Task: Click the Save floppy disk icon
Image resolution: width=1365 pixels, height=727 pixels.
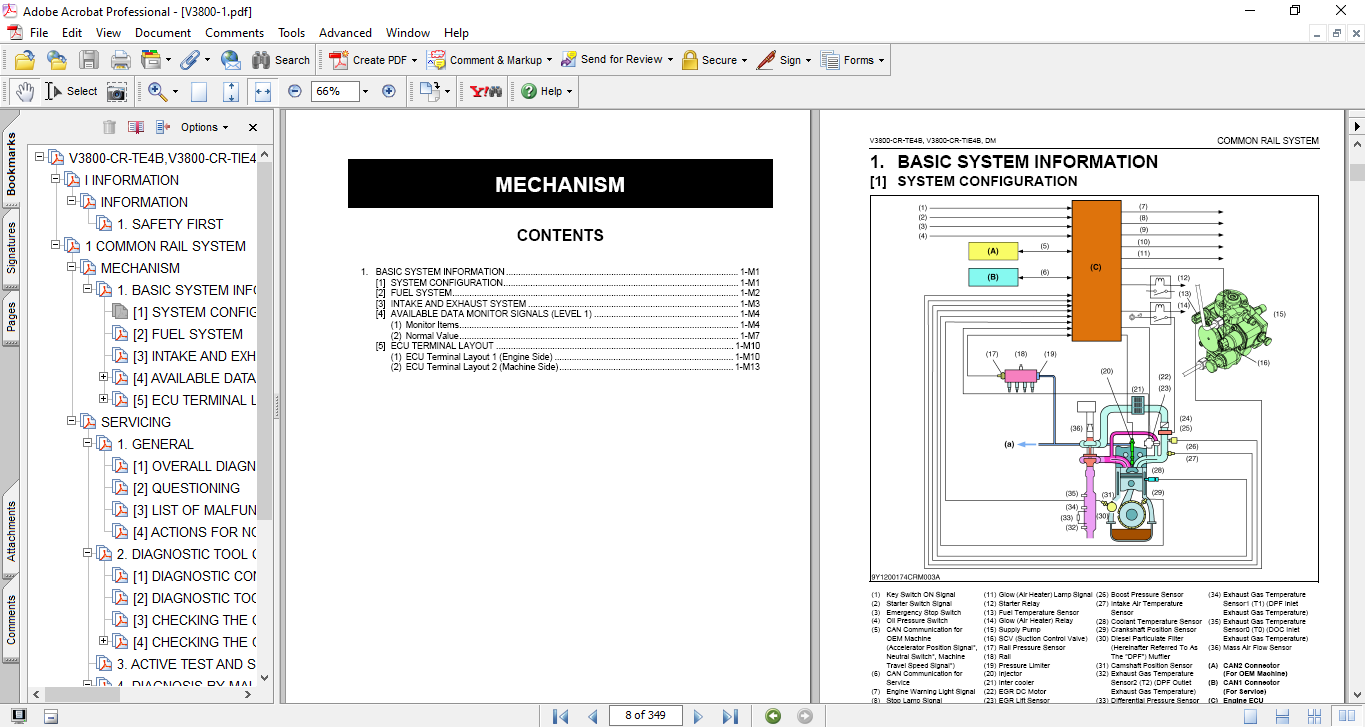Action: [89, 60]
